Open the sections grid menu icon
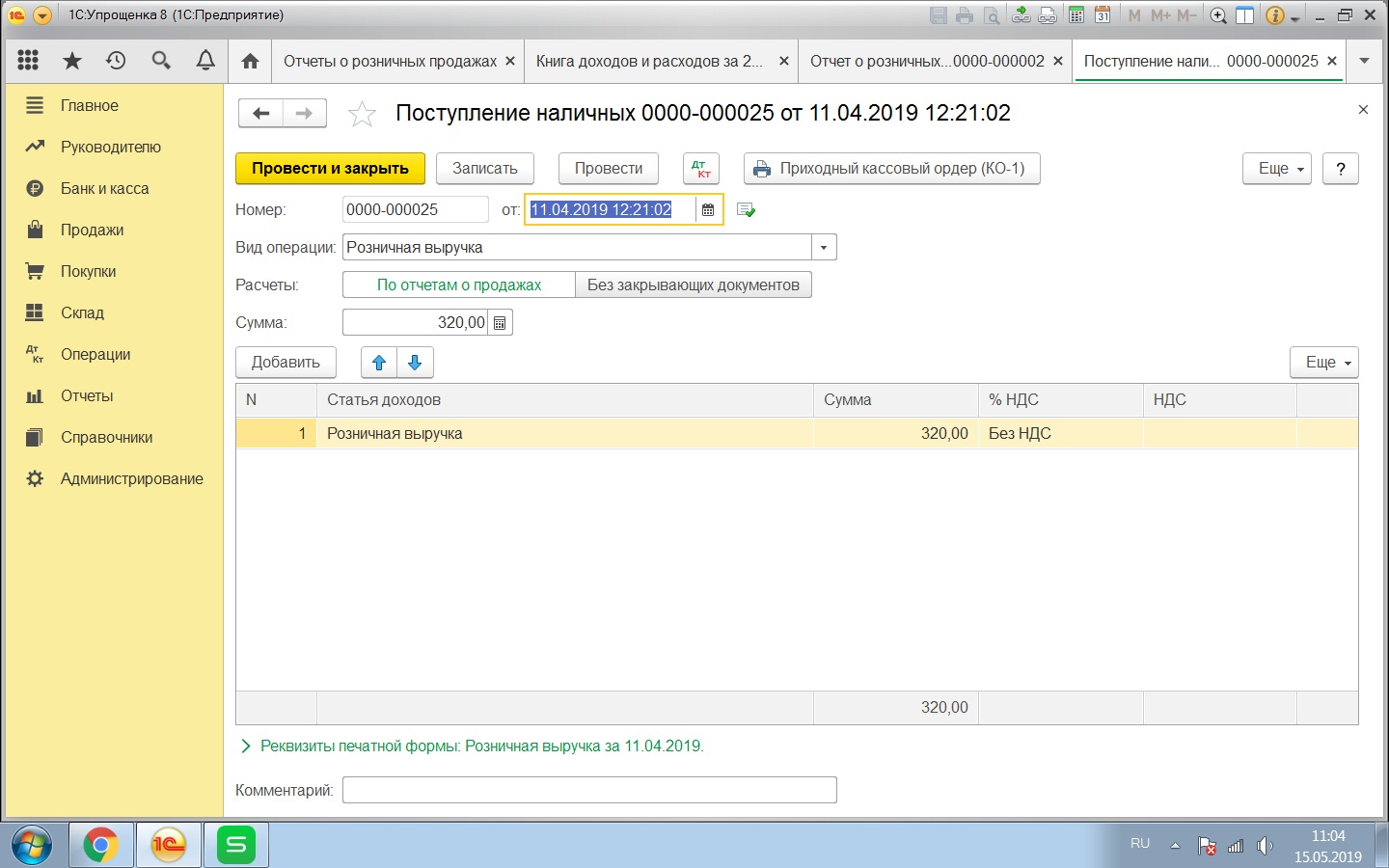Viewport: 1389px width, 868px height. (28, 61)
